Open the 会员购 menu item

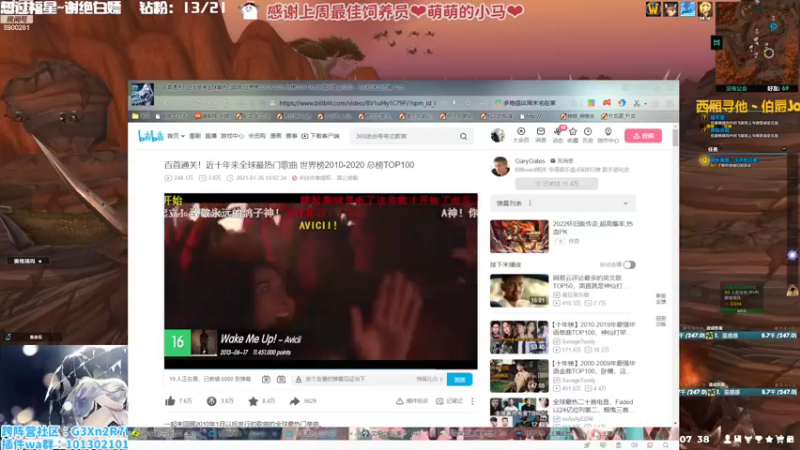click(257, 136)
